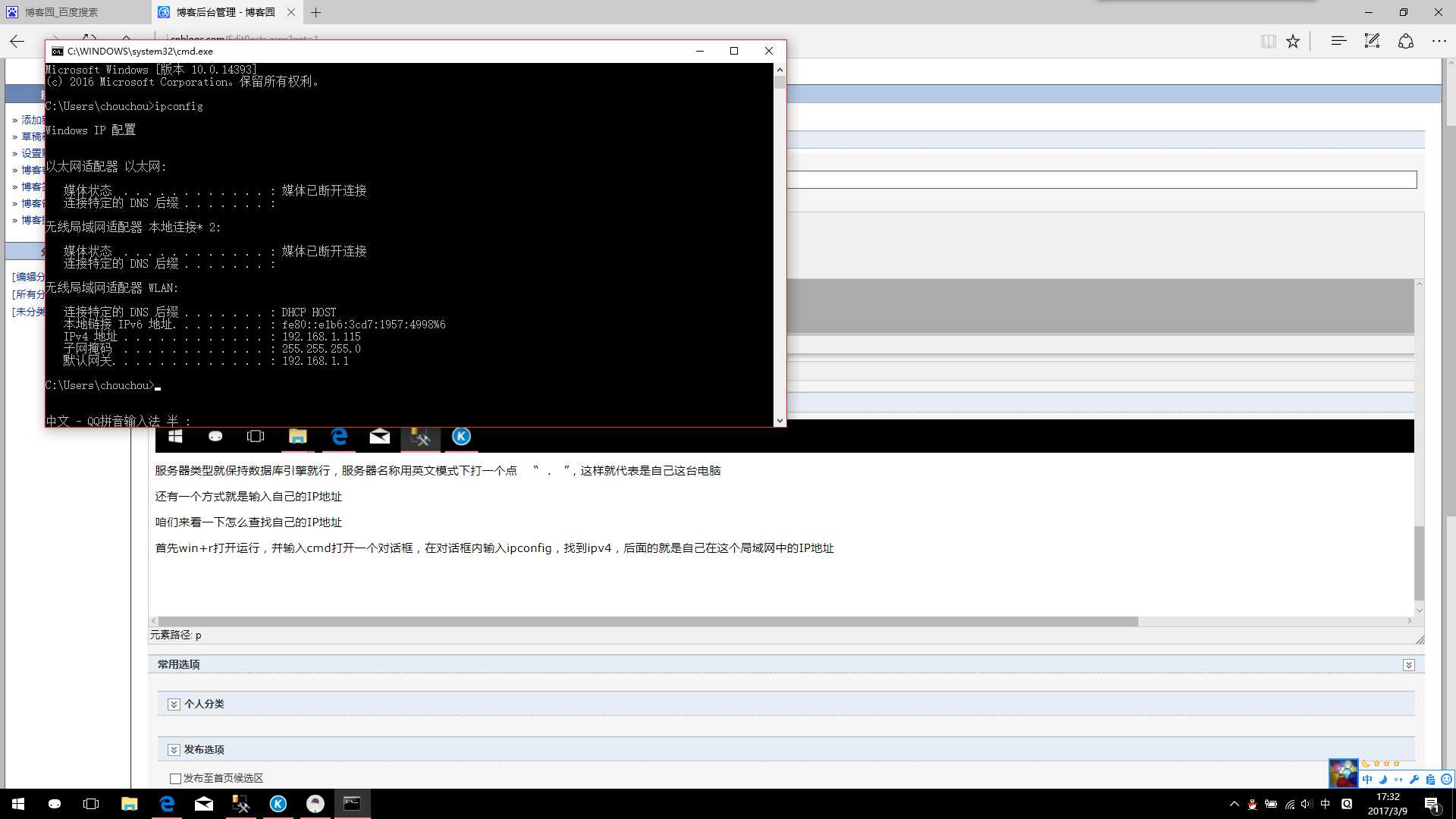The image size is (1456, 819).
Task: Toggle 中 mode on QQ Pinyin bar
Action: tap(1367, 780)
